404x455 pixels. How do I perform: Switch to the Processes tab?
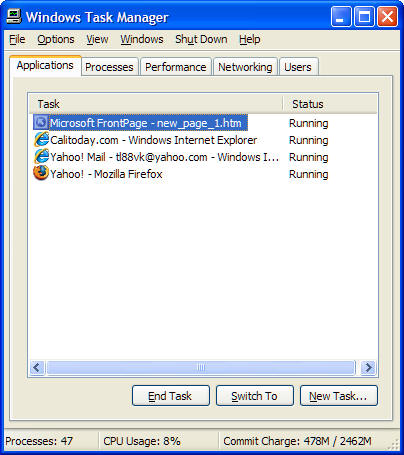(109, 67)
